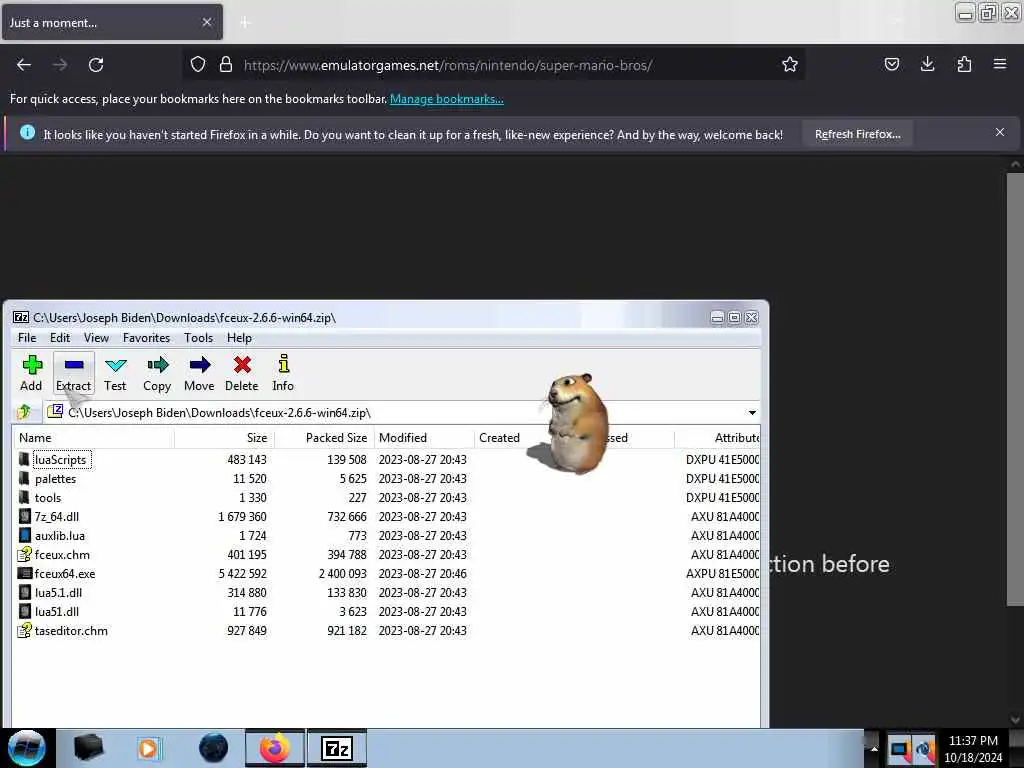
Task: View site security padlock information
Action: (x=226, y=65)
